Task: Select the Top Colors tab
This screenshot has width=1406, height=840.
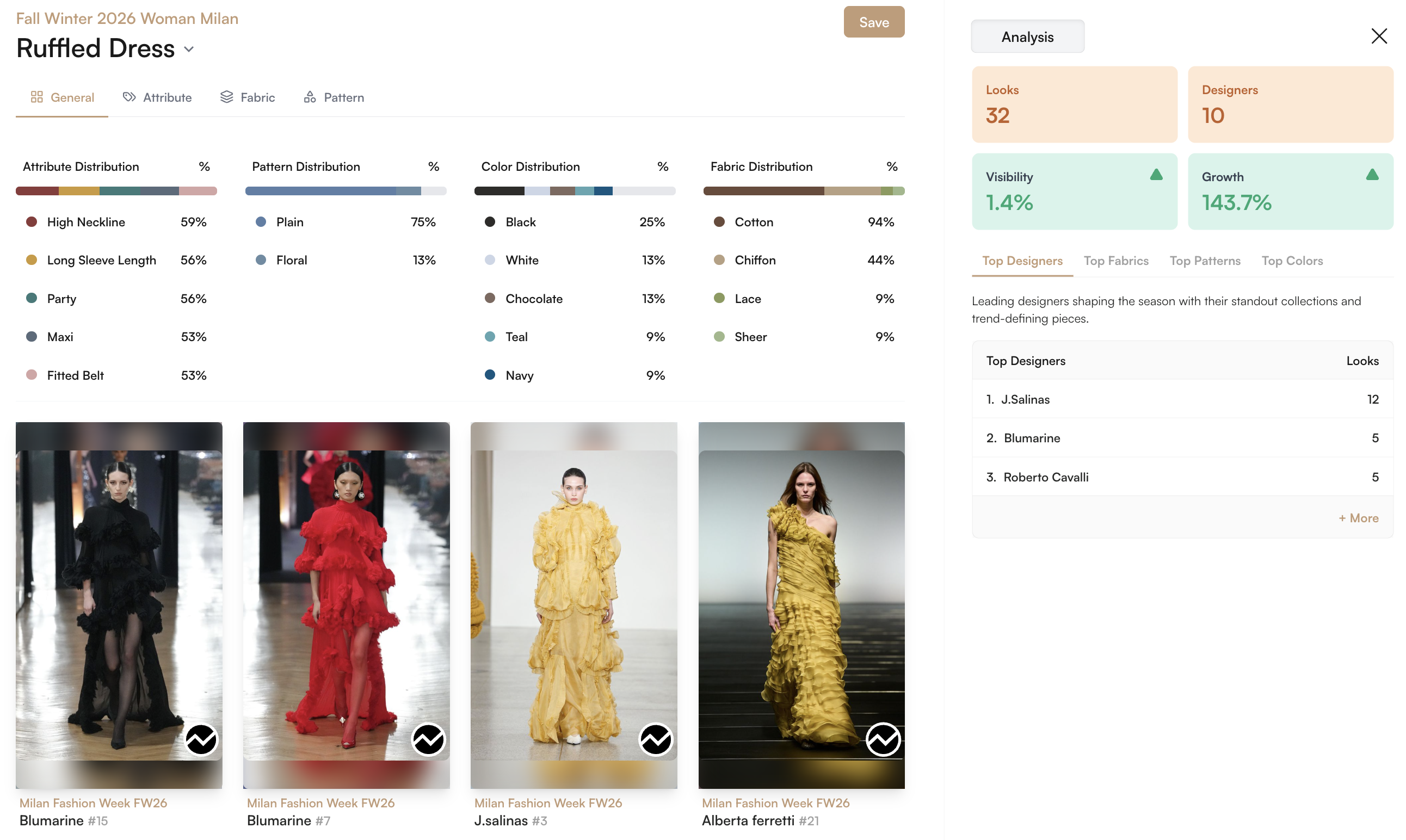Action: [1292, 261]
